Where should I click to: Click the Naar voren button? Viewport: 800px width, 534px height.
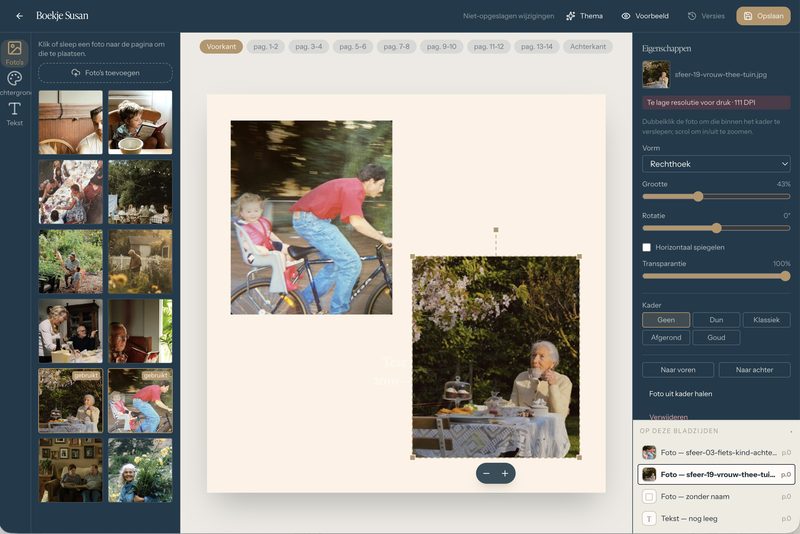pyautogui.click(x=678, y=370)
